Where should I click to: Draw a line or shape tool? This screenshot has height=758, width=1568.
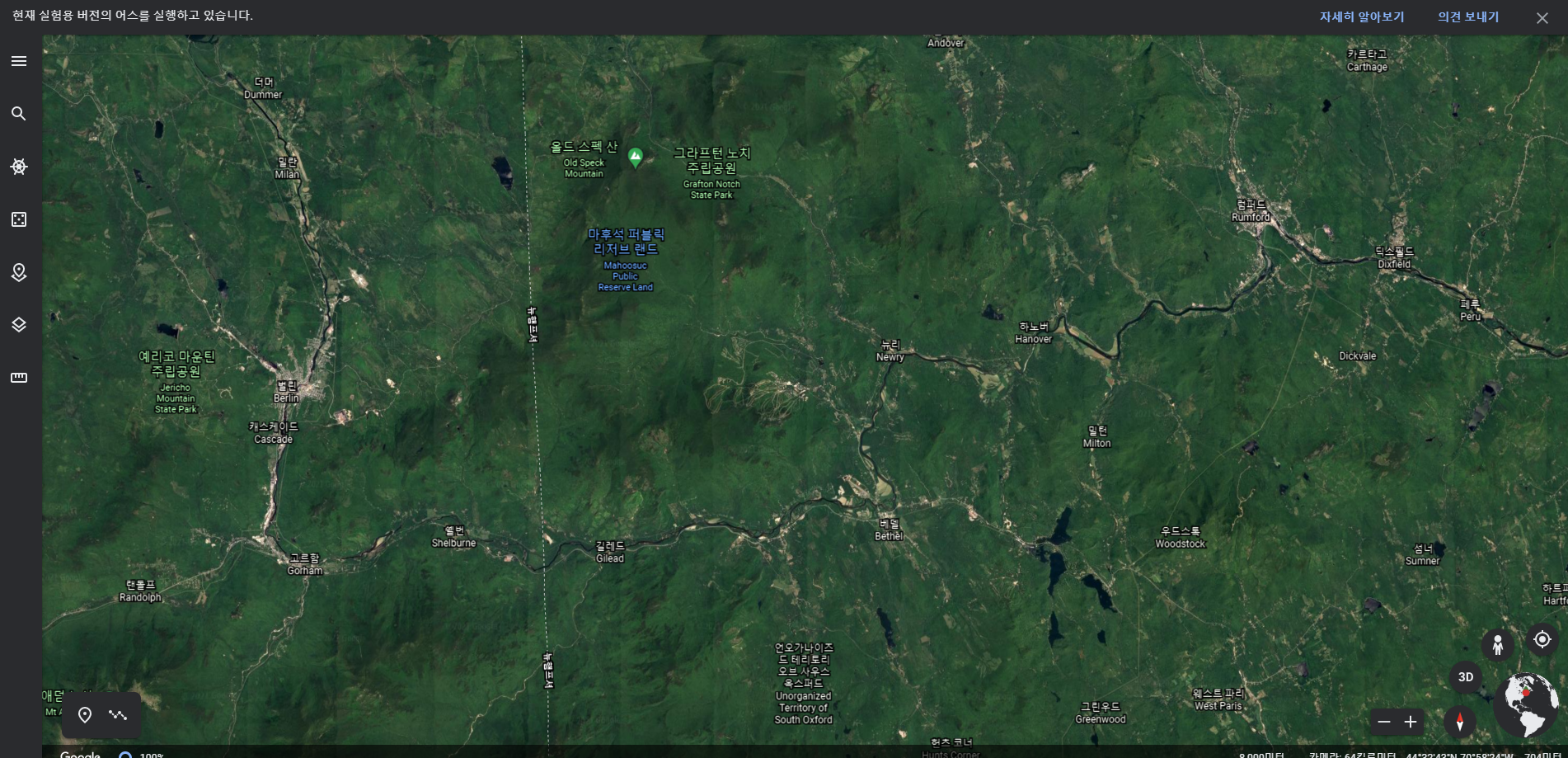(118, 715)
